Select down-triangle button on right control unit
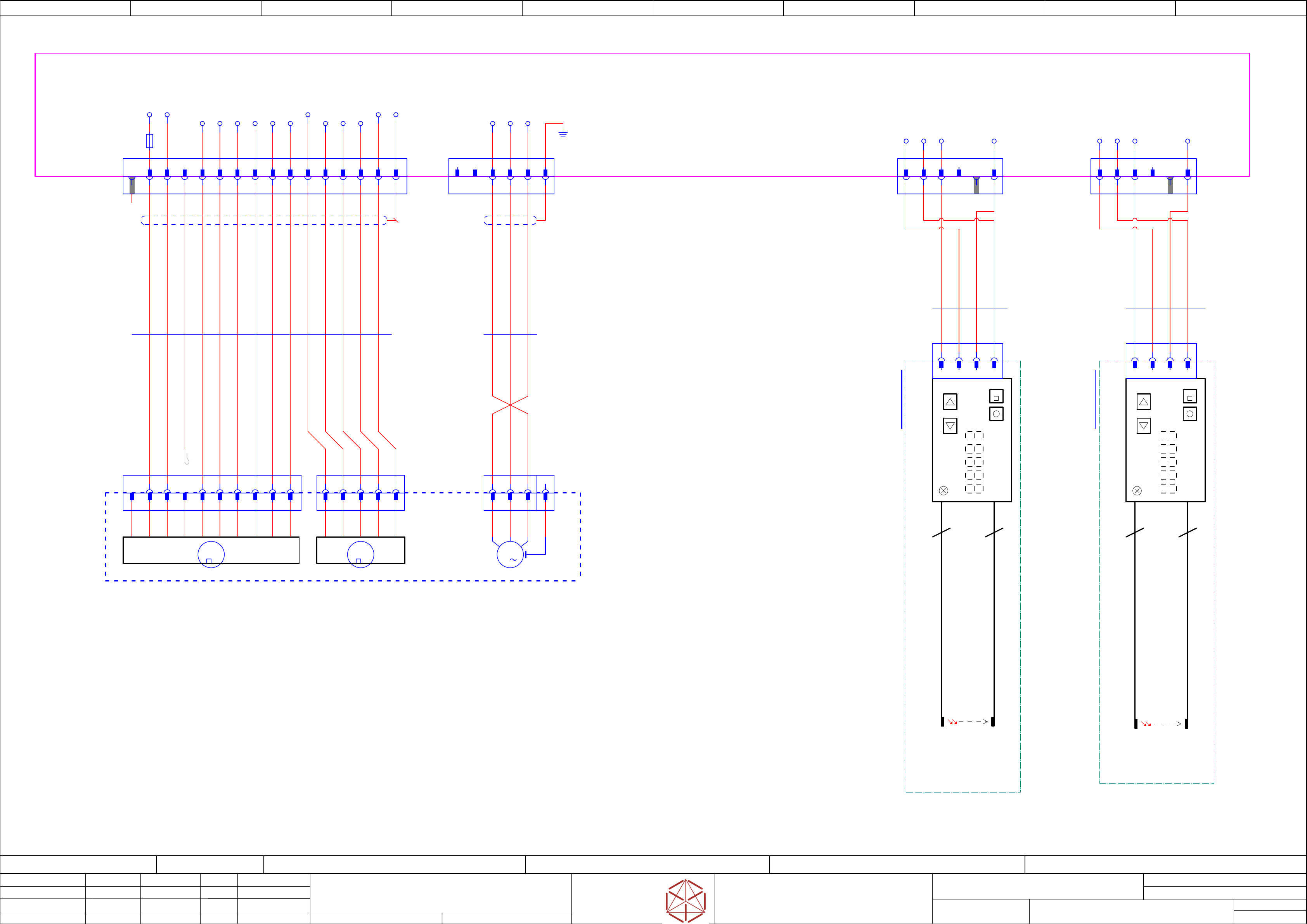The width and height of the screenshot is (1307, 924). click(1144, 426)
